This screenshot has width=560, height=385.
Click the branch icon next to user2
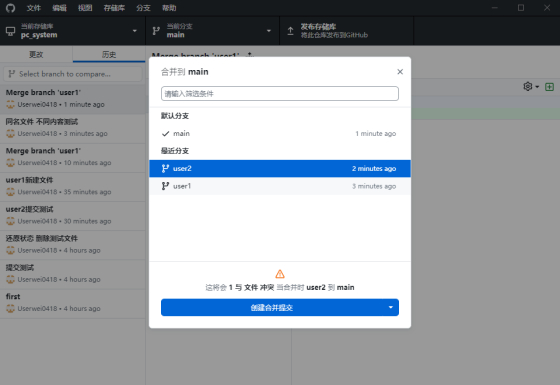165,169
